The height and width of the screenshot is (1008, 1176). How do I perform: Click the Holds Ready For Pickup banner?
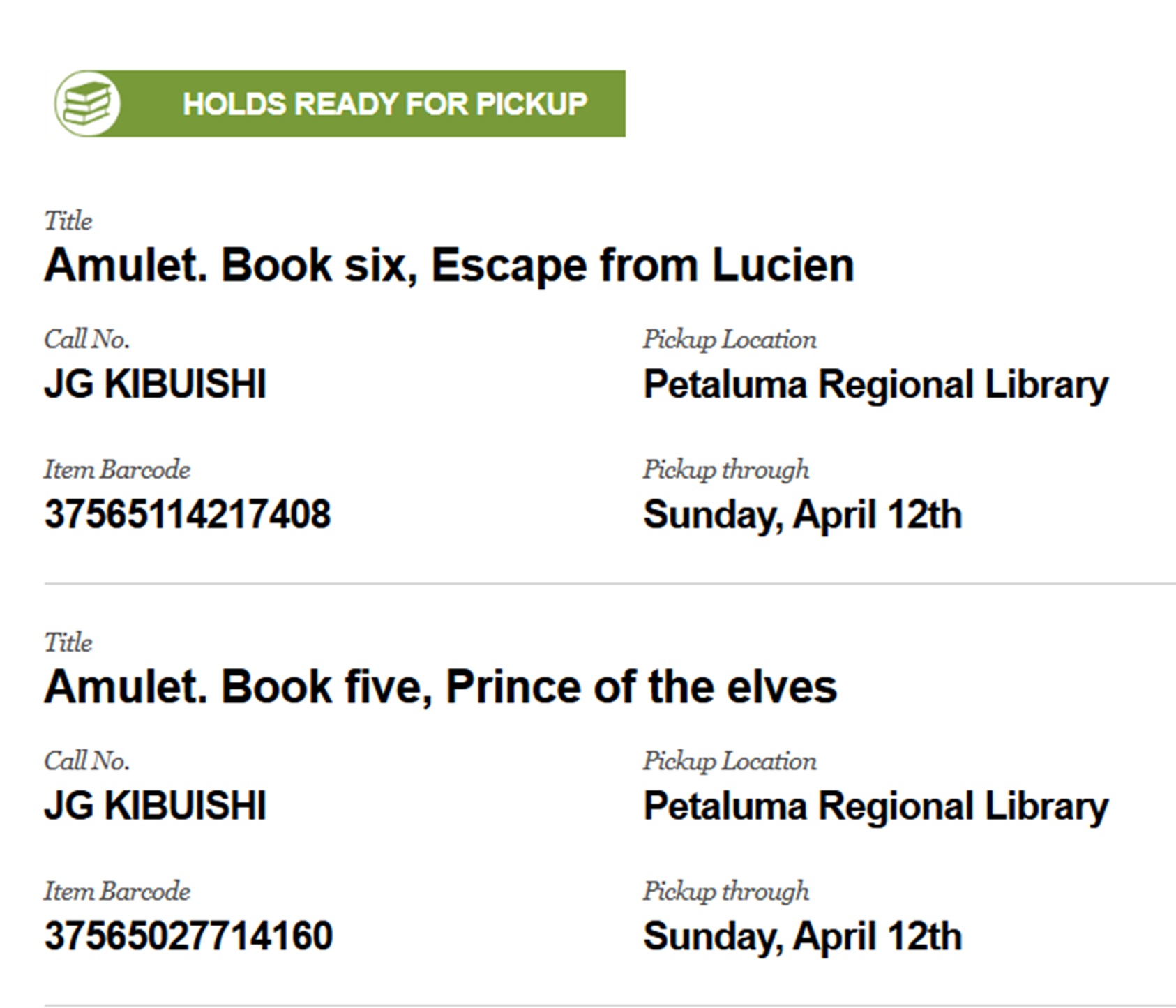[384, 104]
